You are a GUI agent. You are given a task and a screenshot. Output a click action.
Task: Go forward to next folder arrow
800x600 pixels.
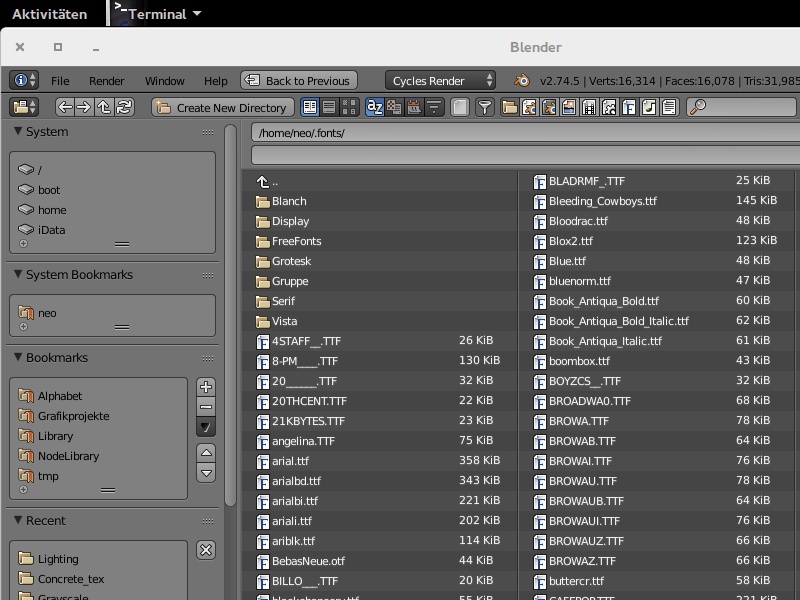pyautogui.click(x=84, y=107)
